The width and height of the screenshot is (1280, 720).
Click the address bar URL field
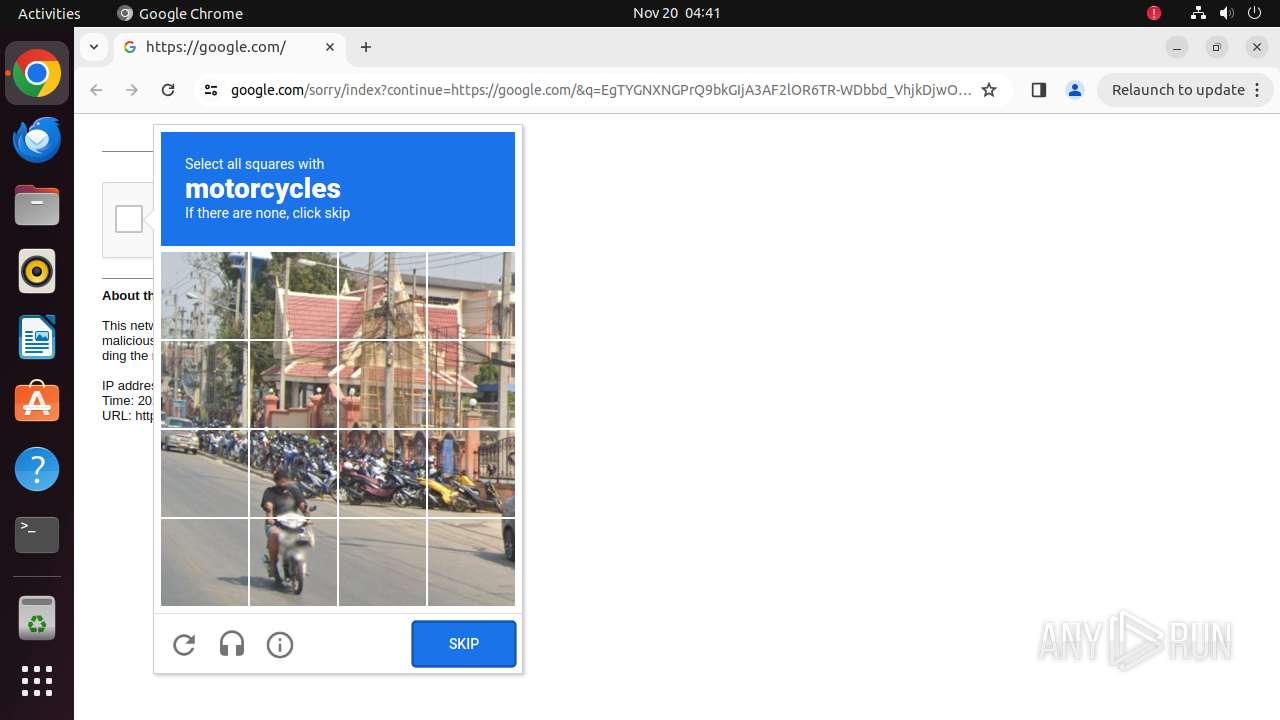pos(601,90)
